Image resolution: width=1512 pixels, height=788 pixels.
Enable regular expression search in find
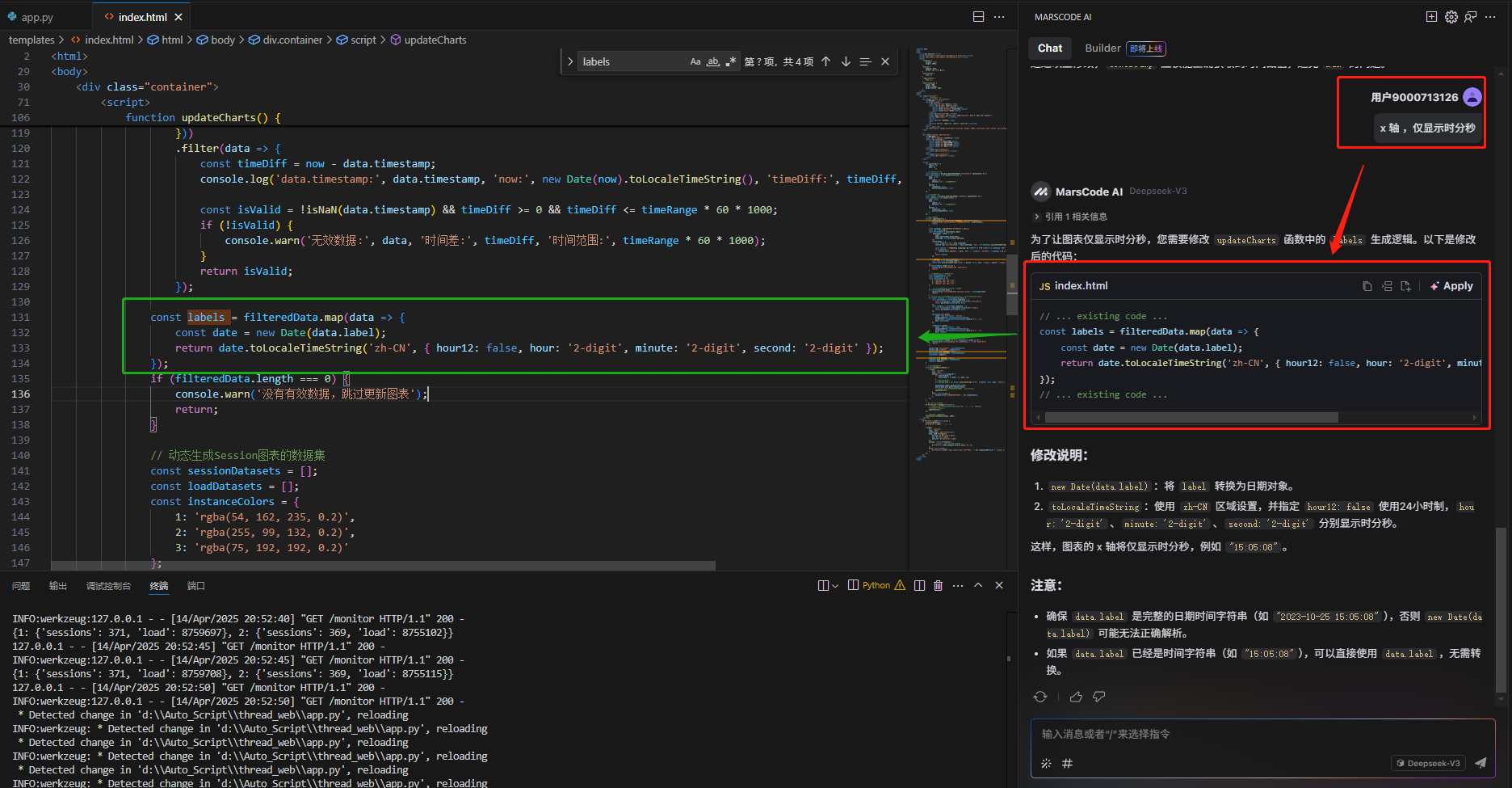pos(730,61)
